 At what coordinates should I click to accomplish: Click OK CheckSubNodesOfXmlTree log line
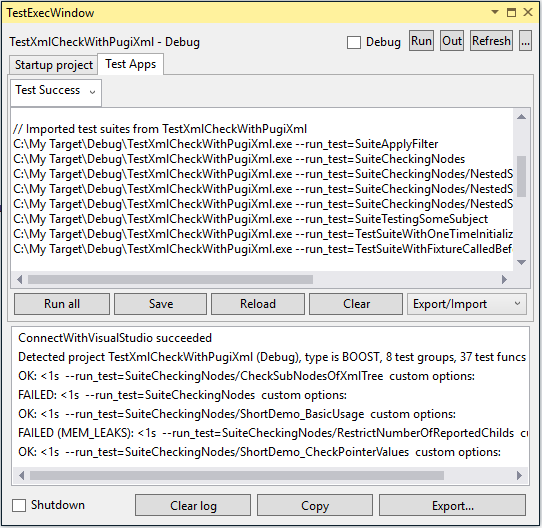pos(246,376)
